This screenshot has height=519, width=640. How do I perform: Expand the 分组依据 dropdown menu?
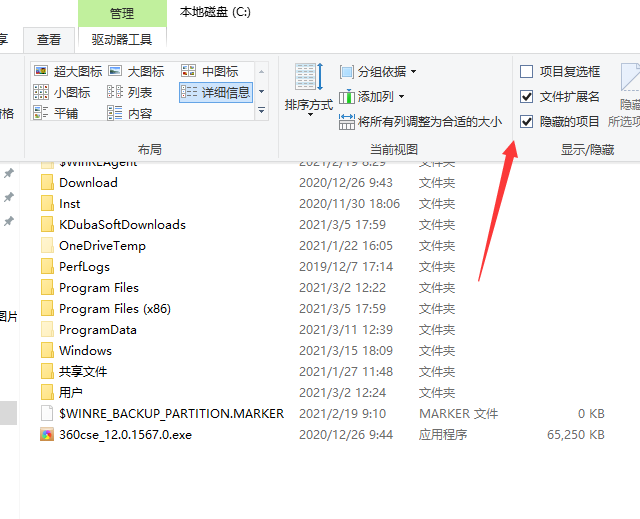click(379, 72)
